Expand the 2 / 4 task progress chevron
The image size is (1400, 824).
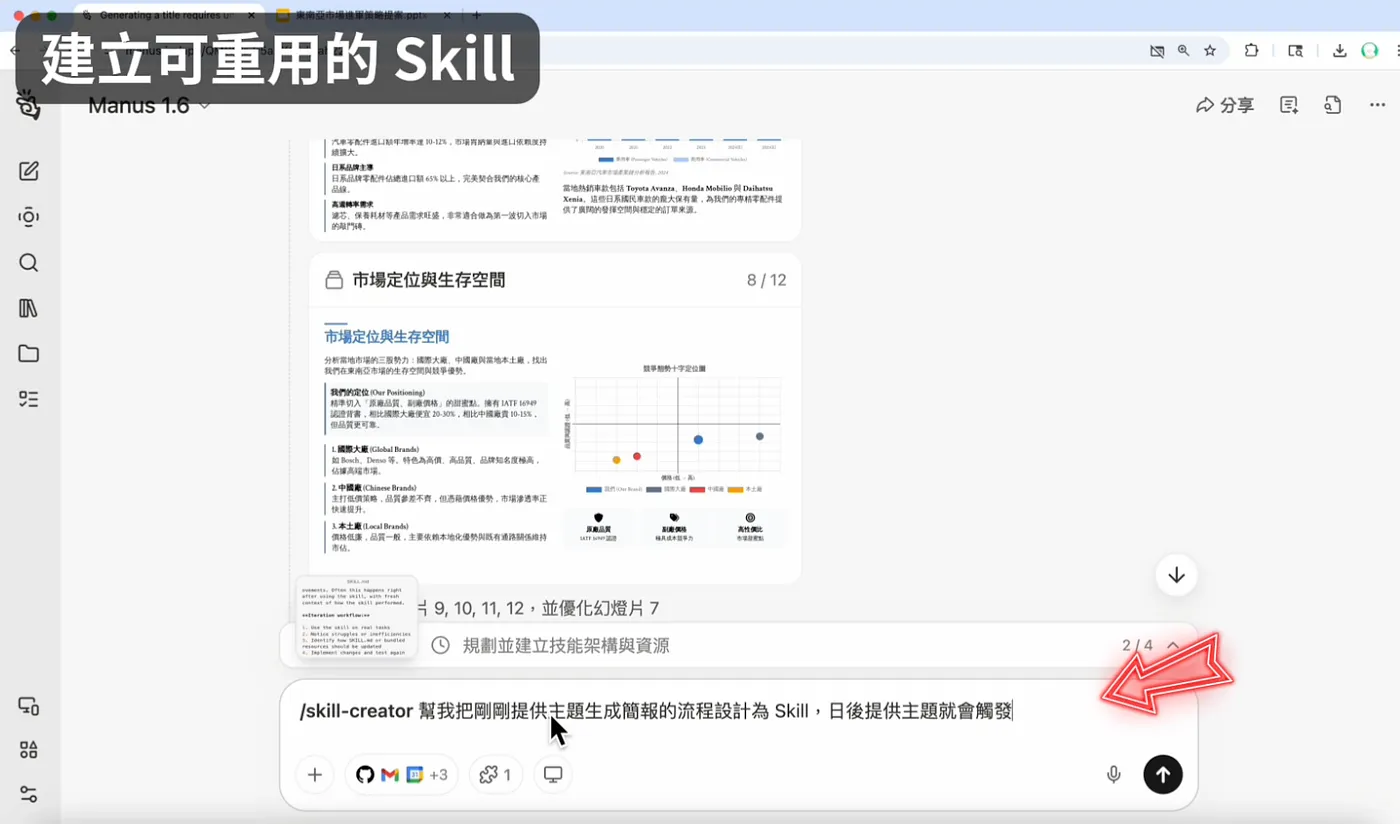(1173, 646)
